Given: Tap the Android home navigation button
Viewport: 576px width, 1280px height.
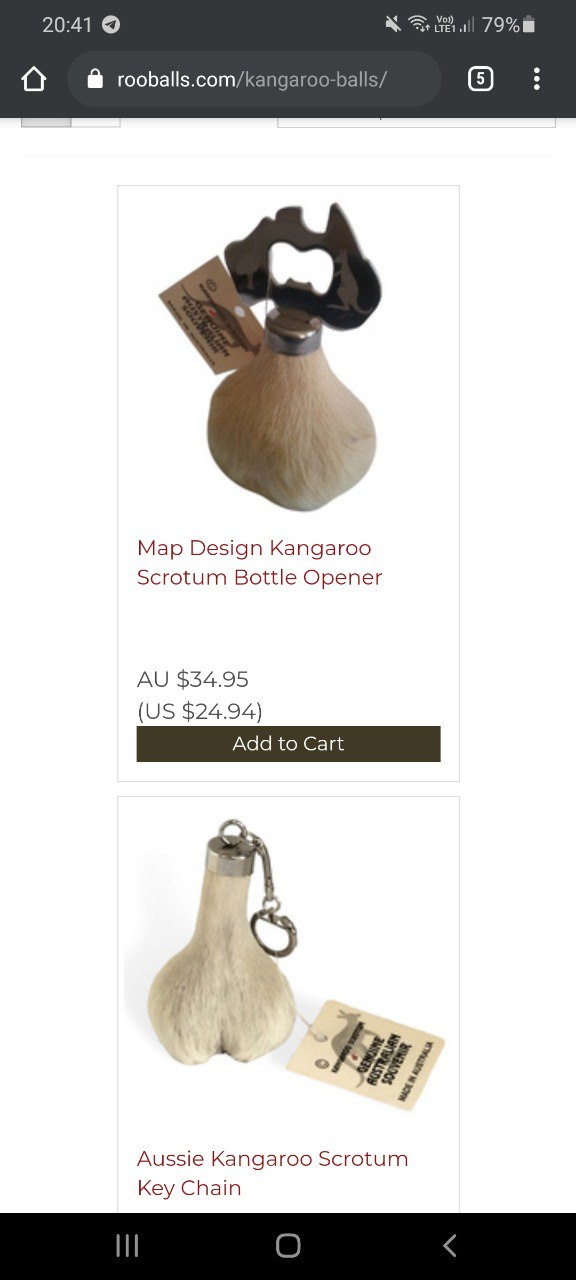Looking at the screenshot, I should 288,1245.
